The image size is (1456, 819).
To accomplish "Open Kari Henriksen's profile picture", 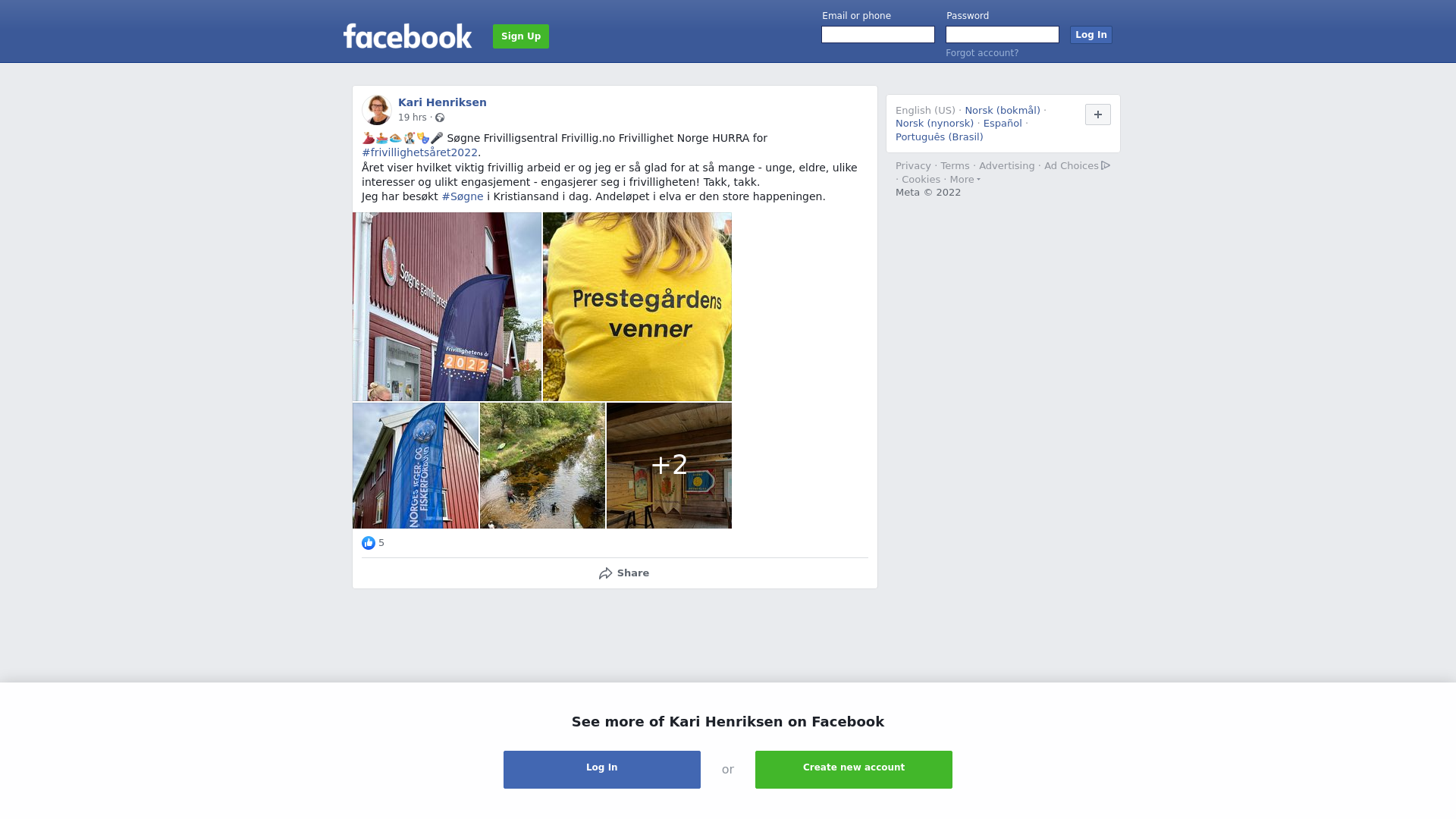I will click(x=377, y=110).
